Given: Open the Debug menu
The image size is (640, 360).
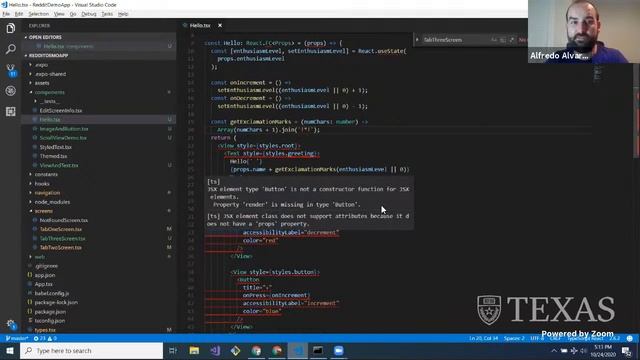Looking at the screenshot, I should [x=89, y=14].
